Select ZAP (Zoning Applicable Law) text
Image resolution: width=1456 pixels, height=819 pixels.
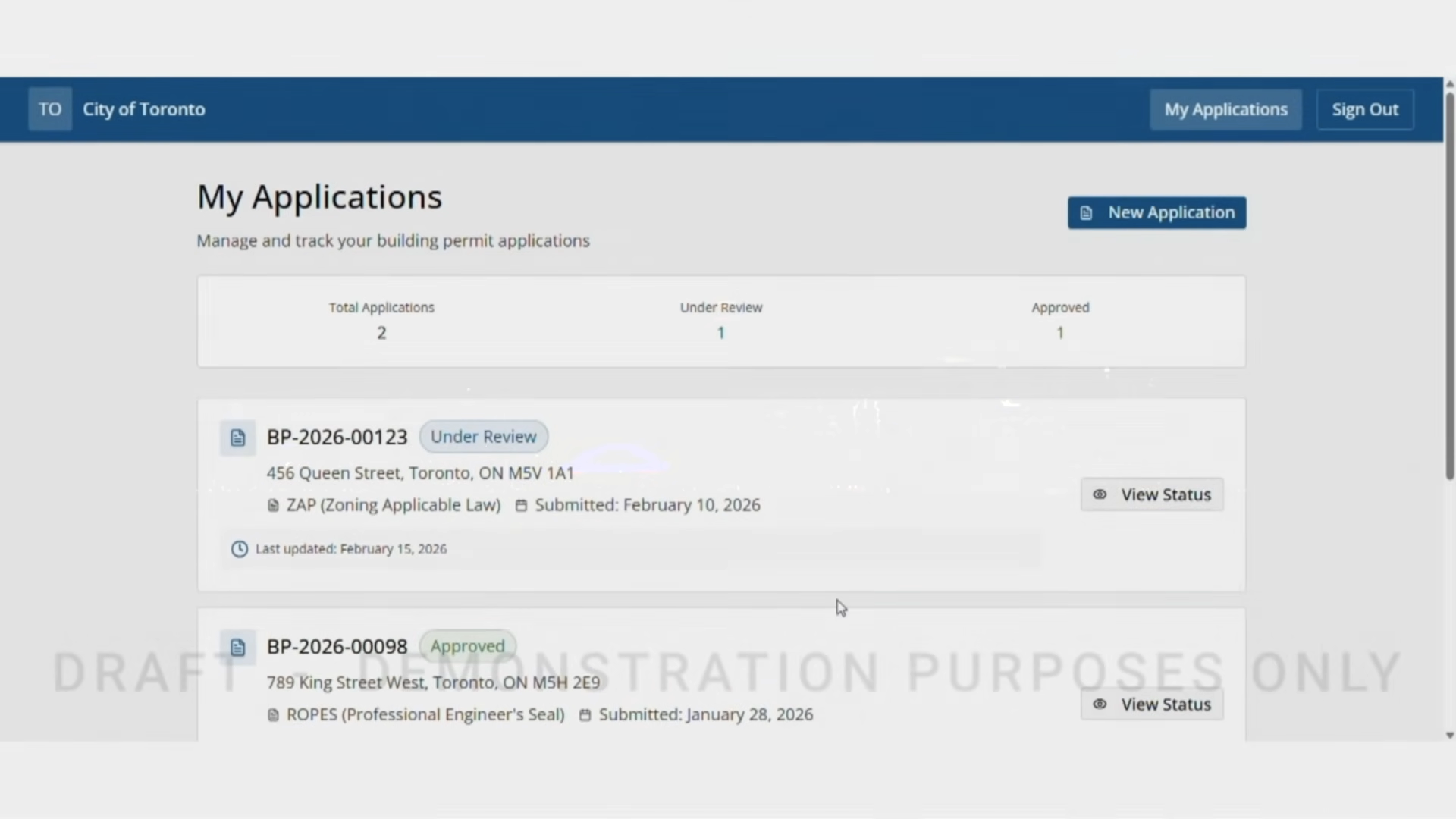pos(394,505)
